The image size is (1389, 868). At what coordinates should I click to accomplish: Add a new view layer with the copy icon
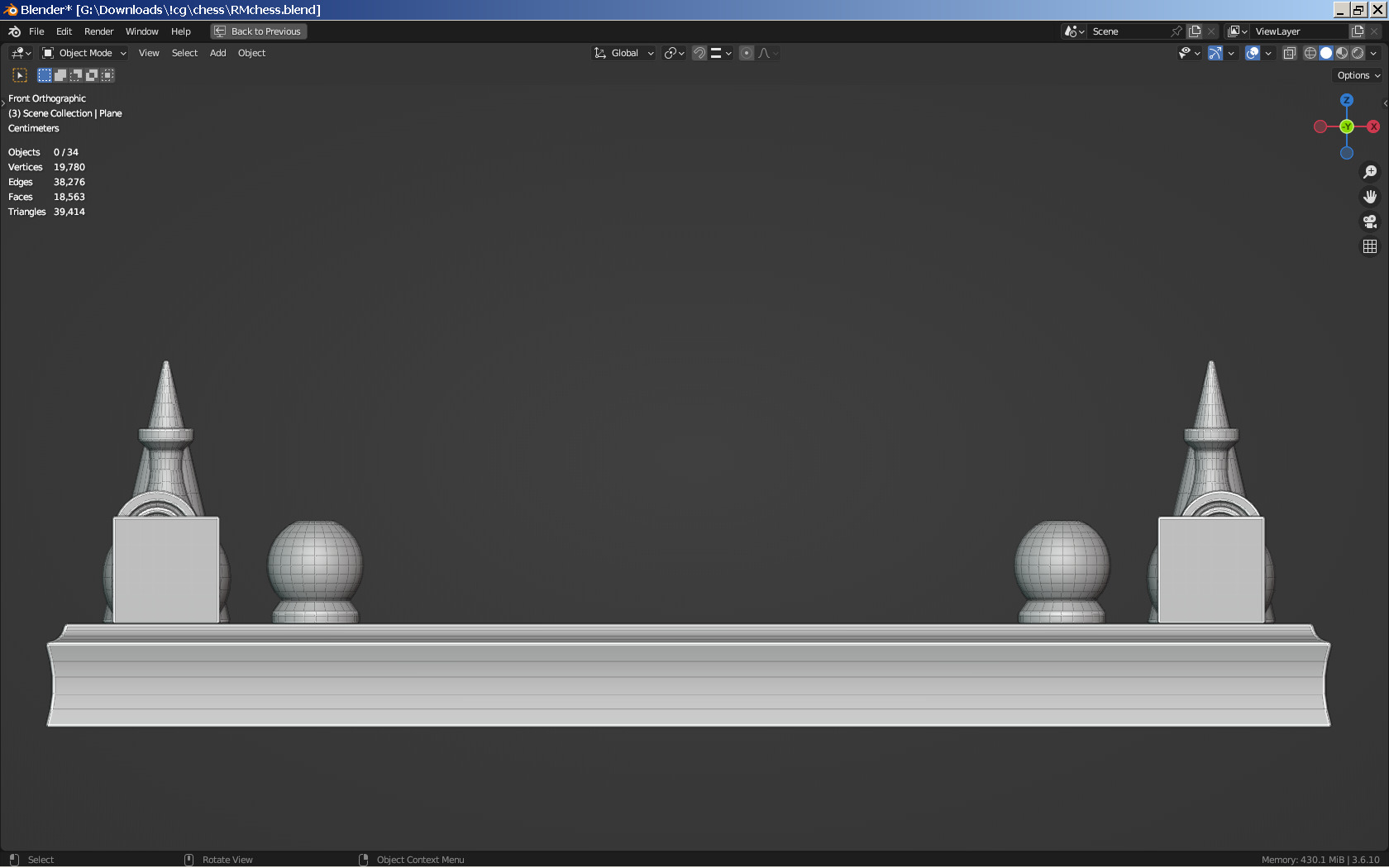point(1358,31)
